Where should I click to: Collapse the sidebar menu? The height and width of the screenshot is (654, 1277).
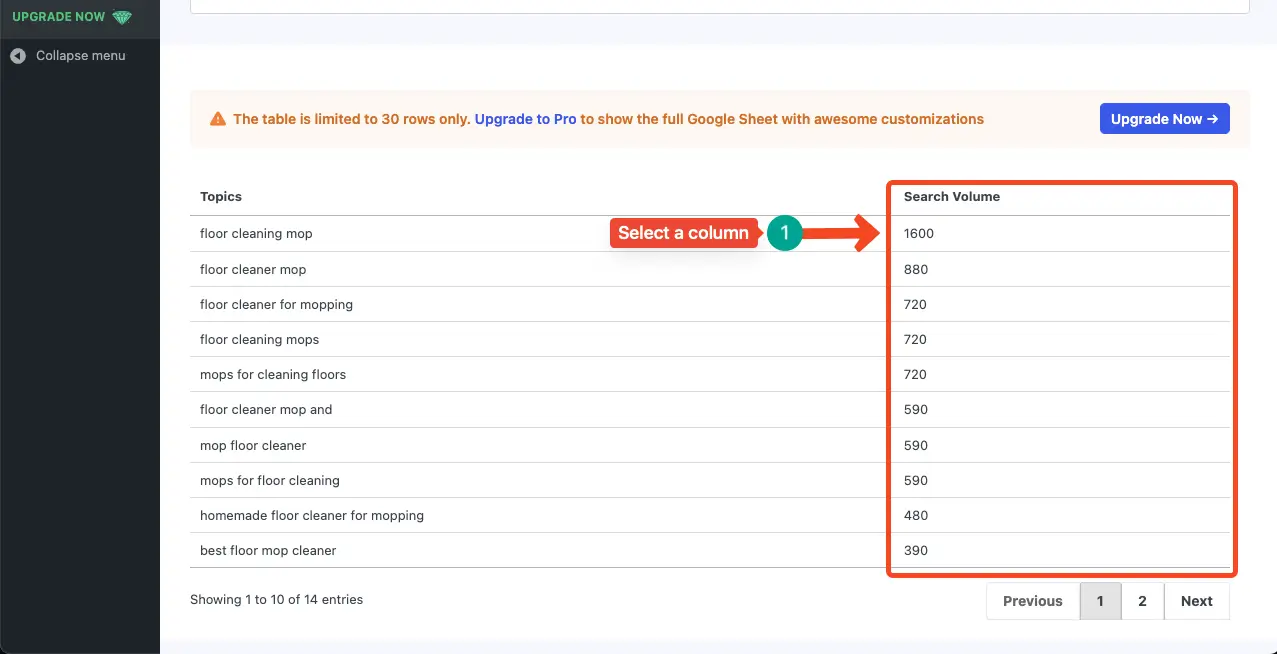(68, 56)
